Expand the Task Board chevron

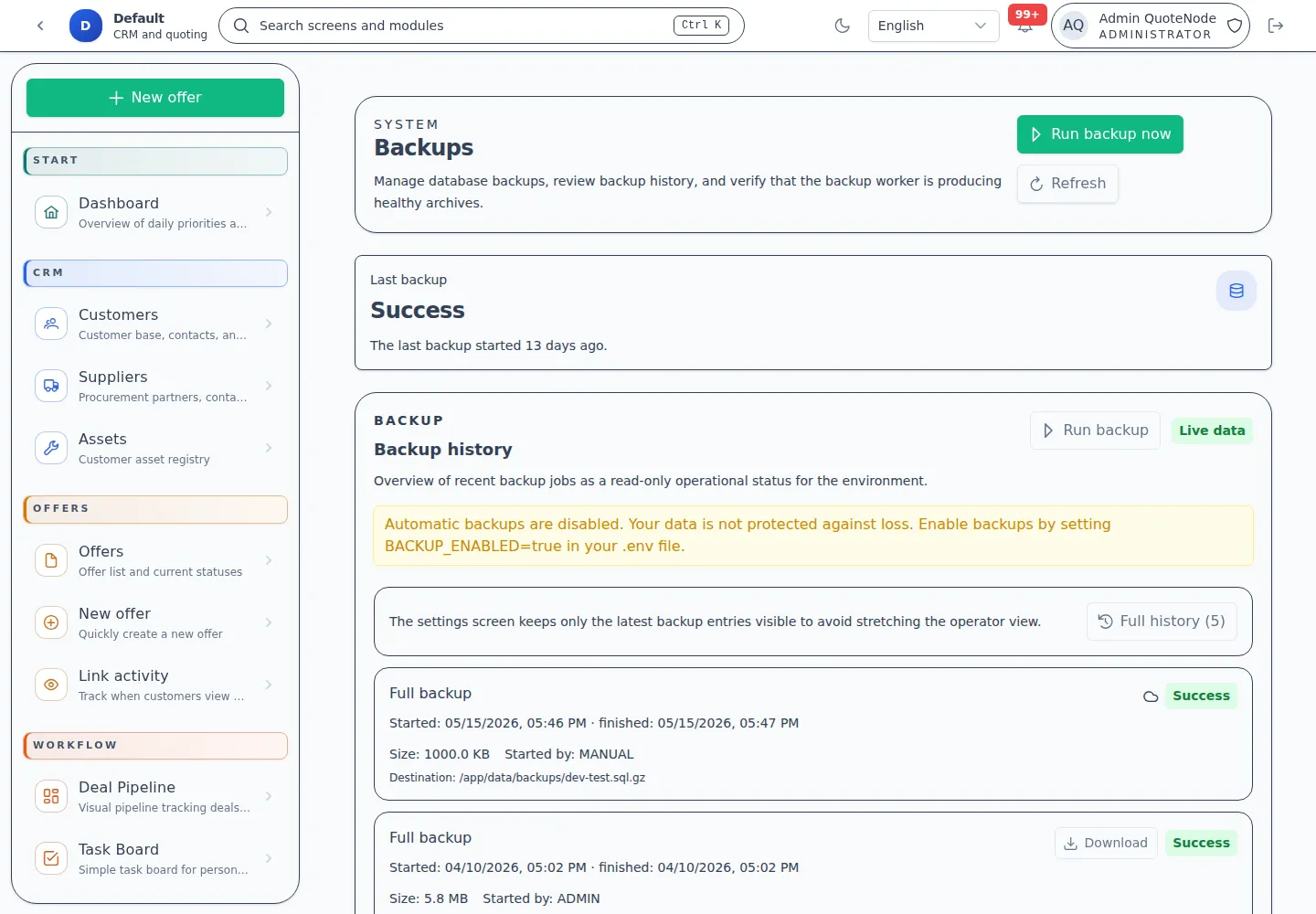click(x=269, y=858)
